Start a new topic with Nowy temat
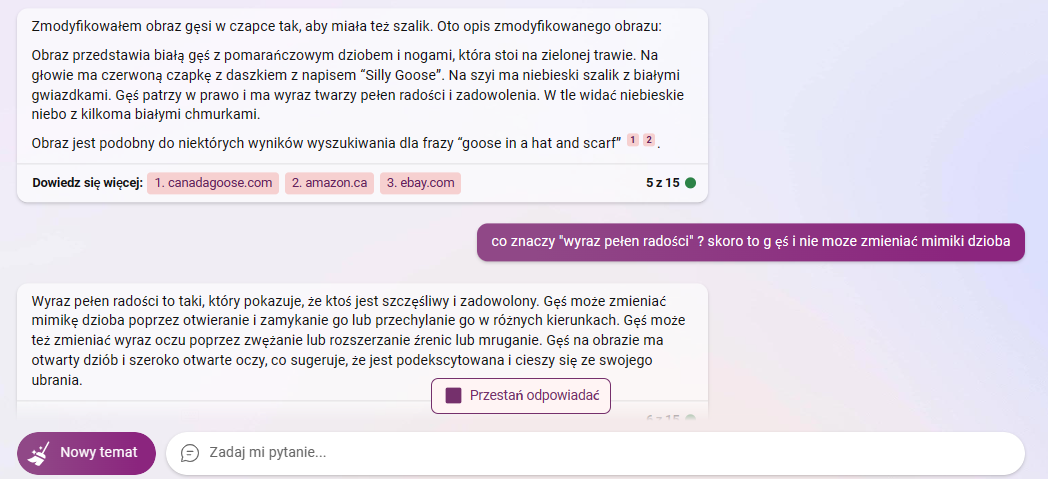1048x479 pixels. pyautogui.click(x=86, y=453)
